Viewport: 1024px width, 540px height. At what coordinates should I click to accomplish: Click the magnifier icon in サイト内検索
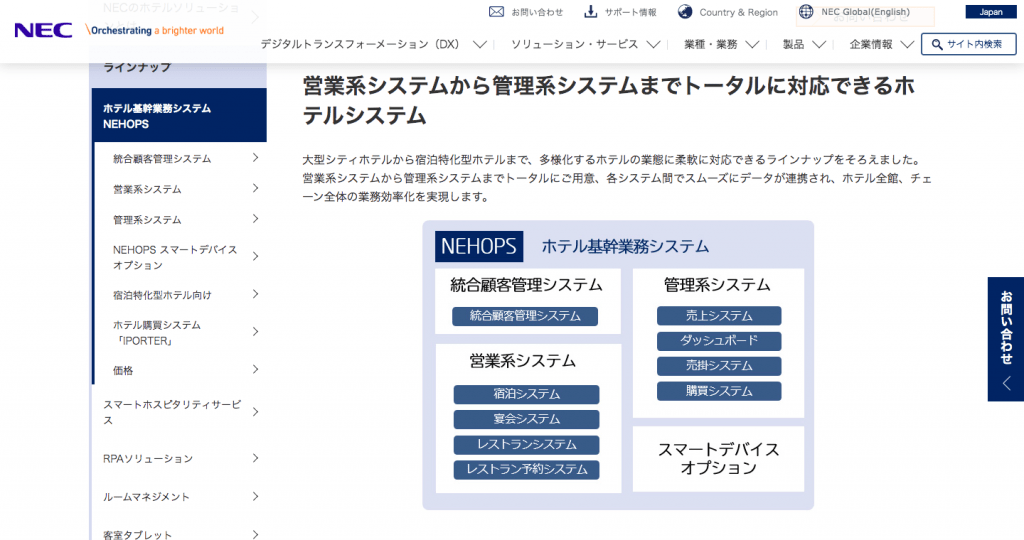[x=937, y=44]
